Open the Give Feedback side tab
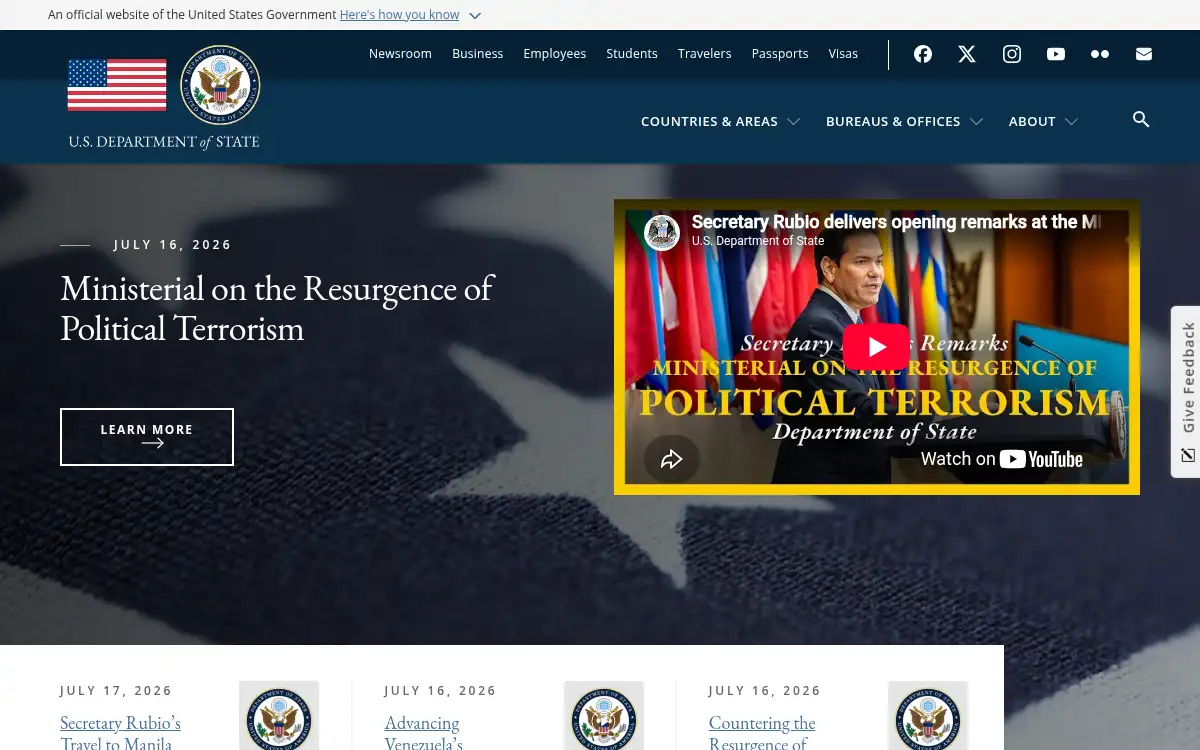This screenshot has height=750, width=1200. click(x=1186, y=392)
